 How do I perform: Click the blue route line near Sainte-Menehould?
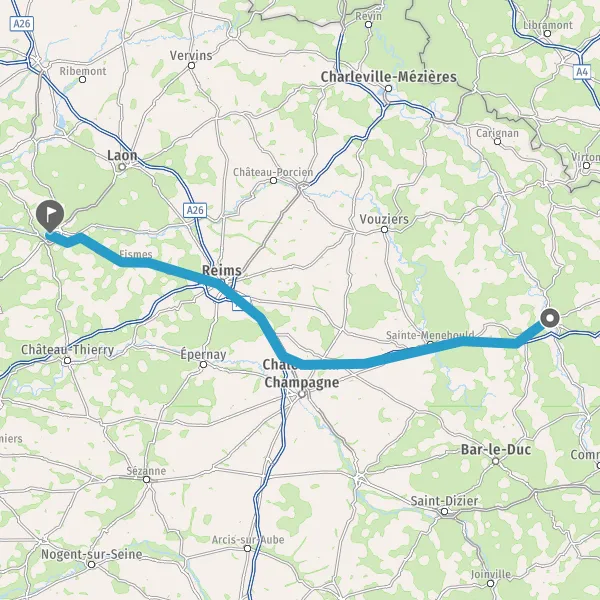pyautogui.click(x=430, y=347)
